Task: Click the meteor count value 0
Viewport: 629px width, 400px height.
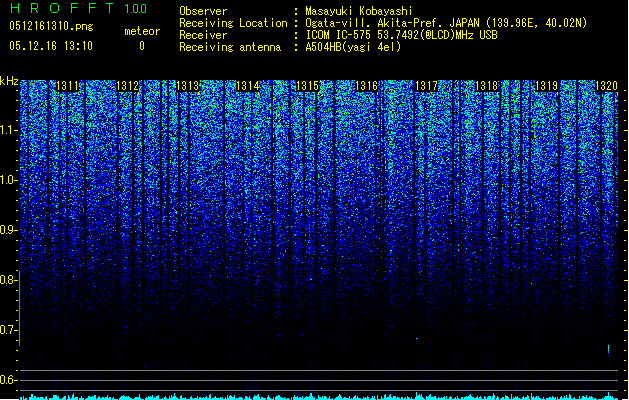Action: [x=142, y=46]
